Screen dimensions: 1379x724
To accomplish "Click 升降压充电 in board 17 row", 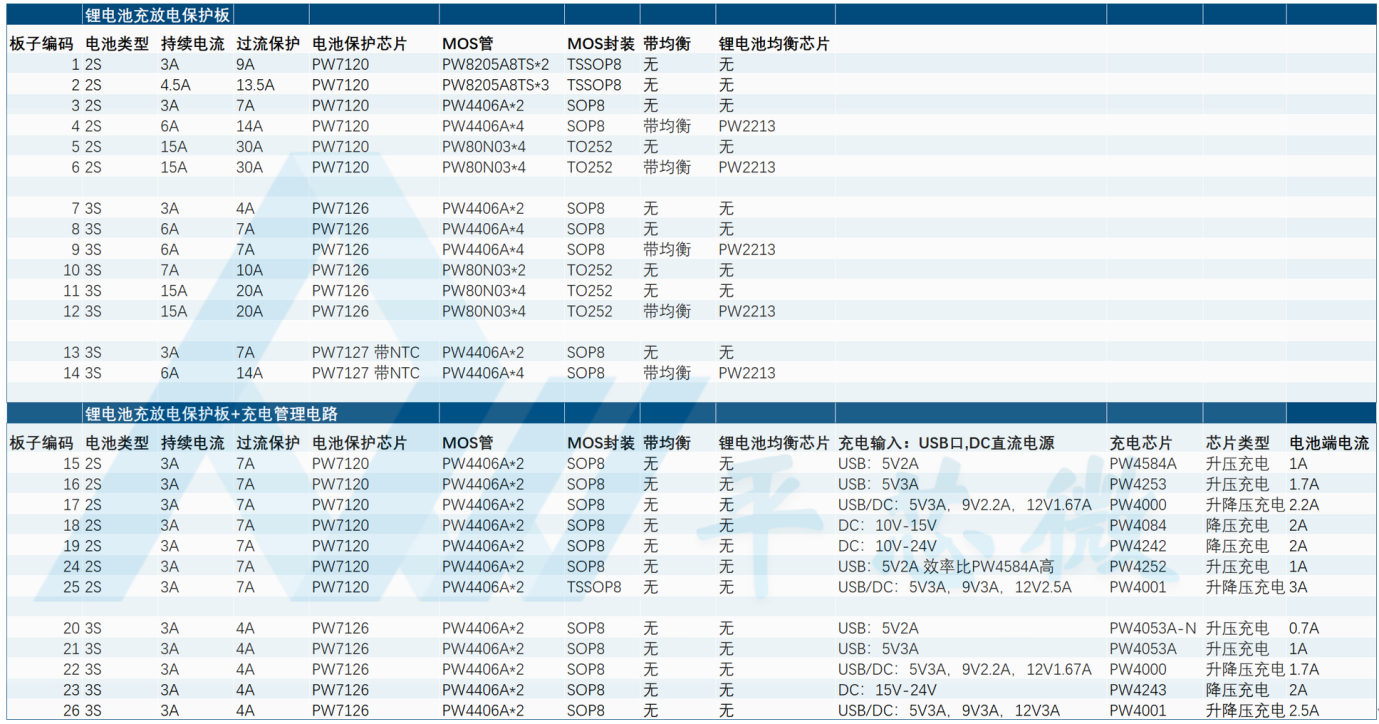I will pyautogui.click(x=1245, y=505).
